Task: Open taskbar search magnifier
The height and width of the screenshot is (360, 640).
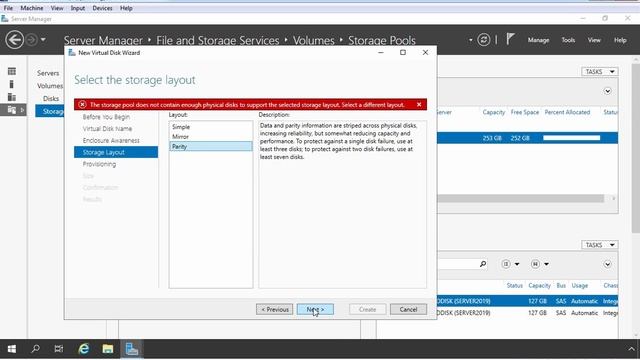Action: tap(36, 349)
